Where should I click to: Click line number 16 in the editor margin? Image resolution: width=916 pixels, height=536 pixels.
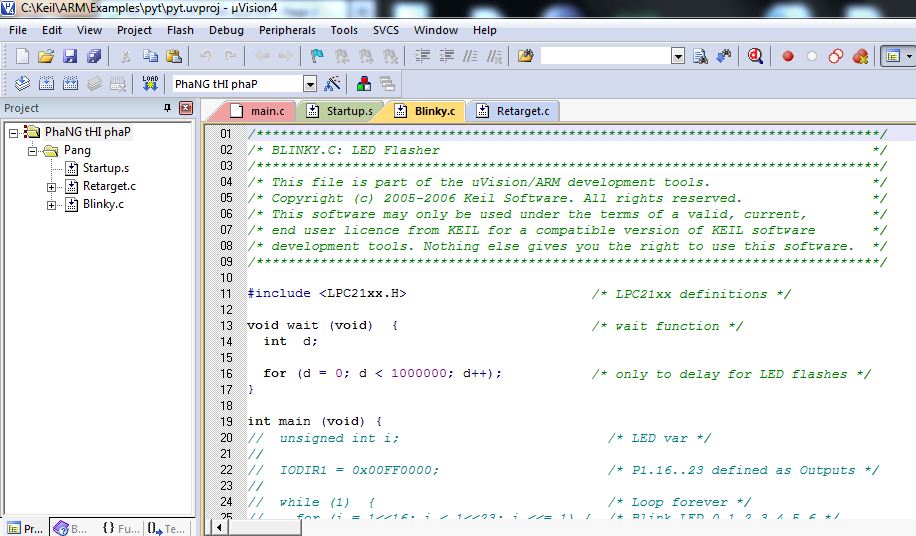click(x=226, y=373)
